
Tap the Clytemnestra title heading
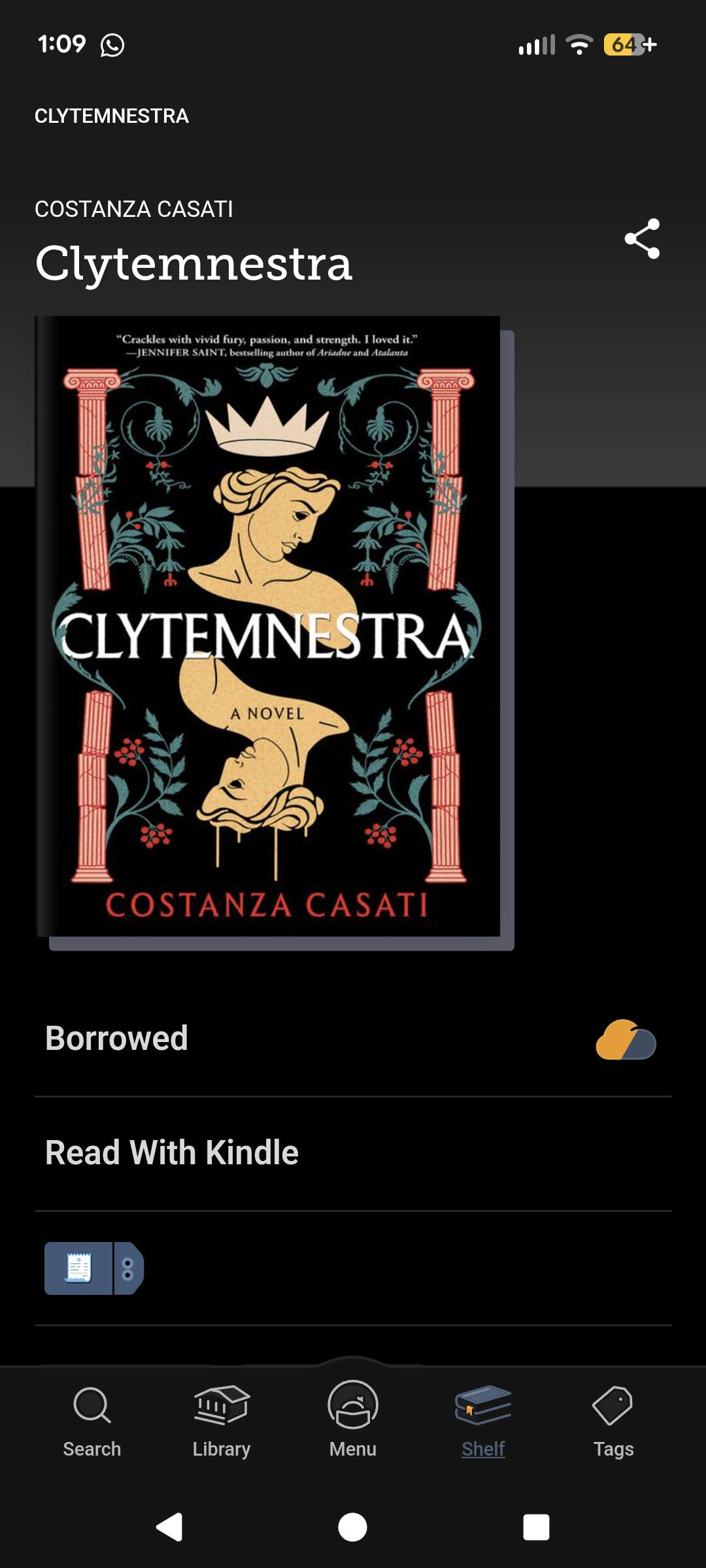(x=193, y=264)
